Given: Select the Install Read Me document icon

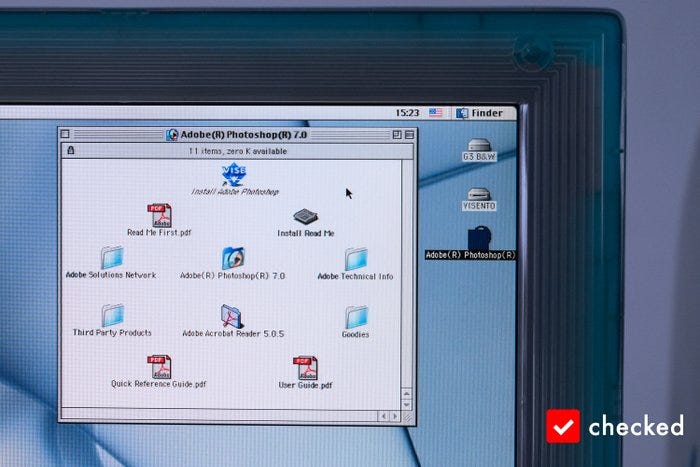Looking at the screenshot, I should 306,217.
